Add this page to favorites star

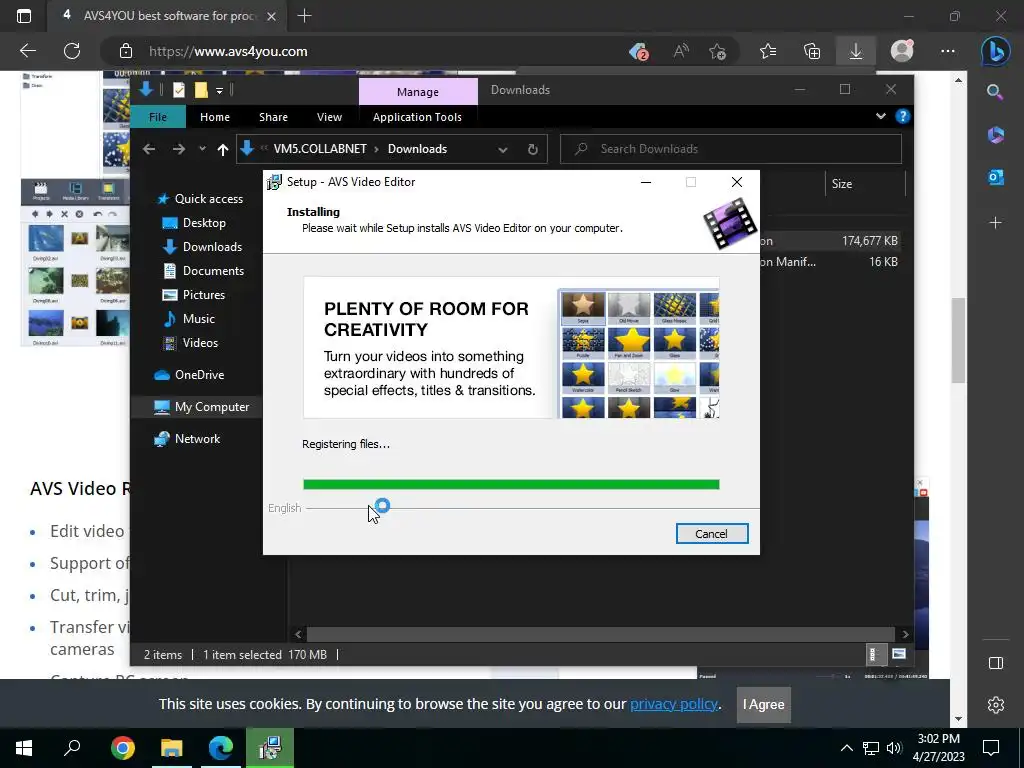(x=717, y=51)
